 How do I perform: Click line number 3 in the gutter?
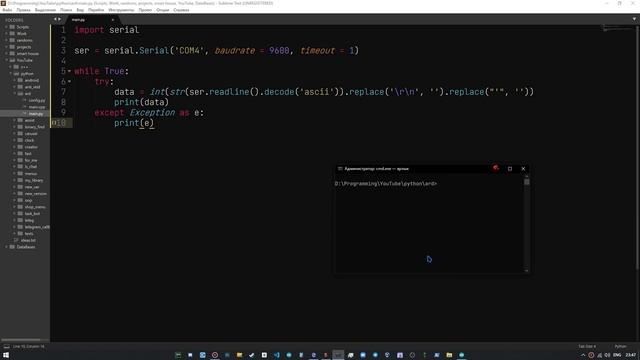63,51
